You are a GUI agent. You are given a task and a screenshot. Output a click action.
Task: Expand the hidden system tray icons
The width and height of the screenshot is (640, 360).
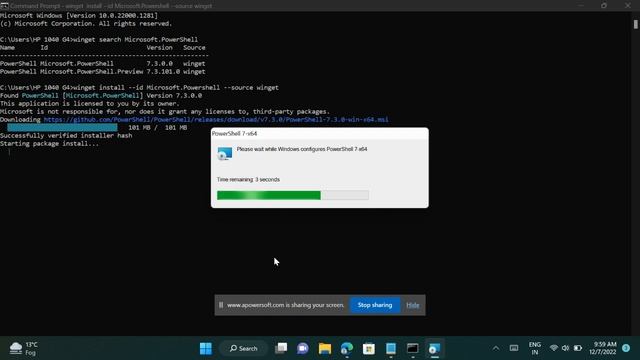click(496, 348)
